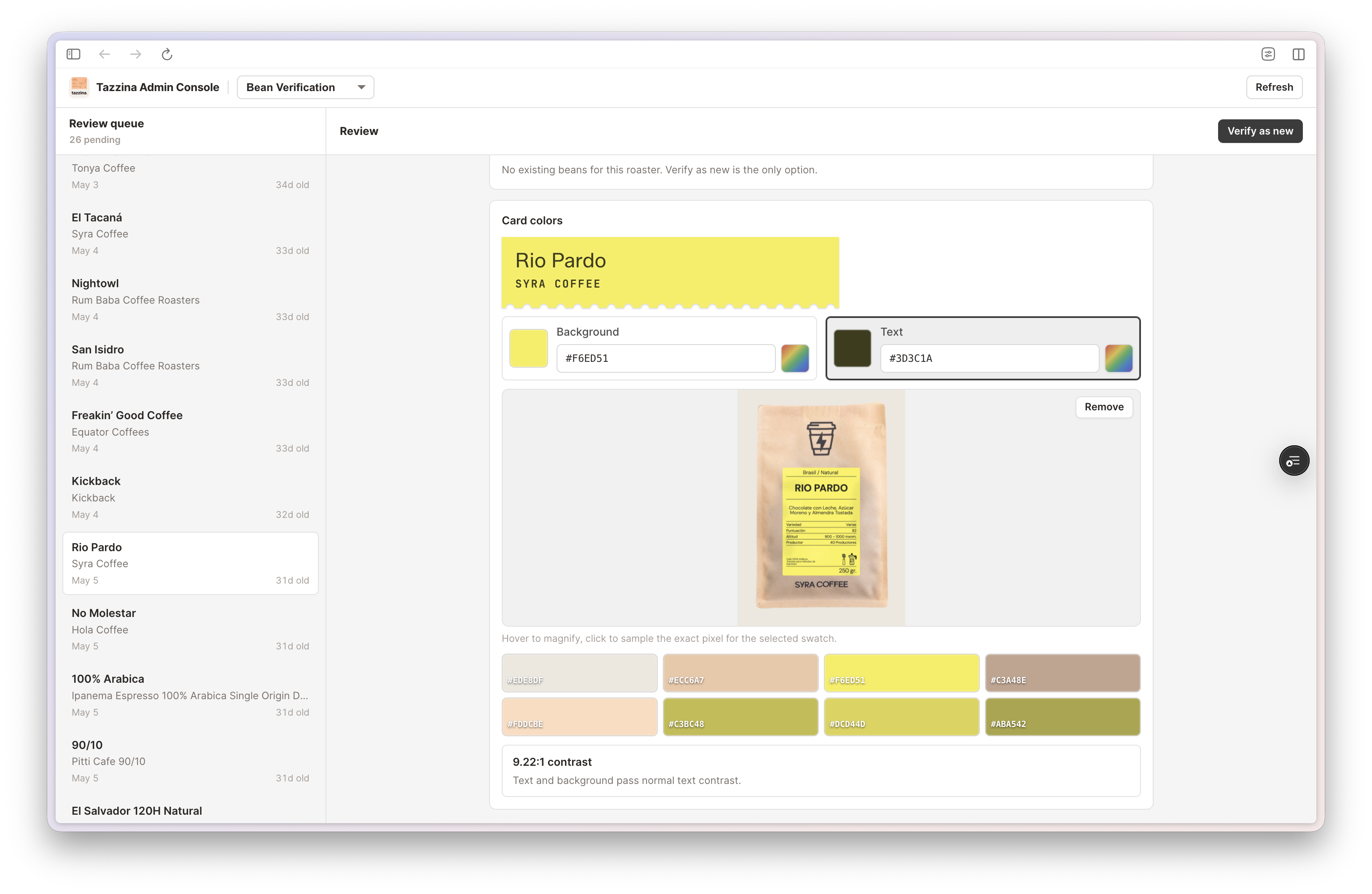Open the Nightowl queue item
The image size is (1372, 894).
(x=190, y=300)
